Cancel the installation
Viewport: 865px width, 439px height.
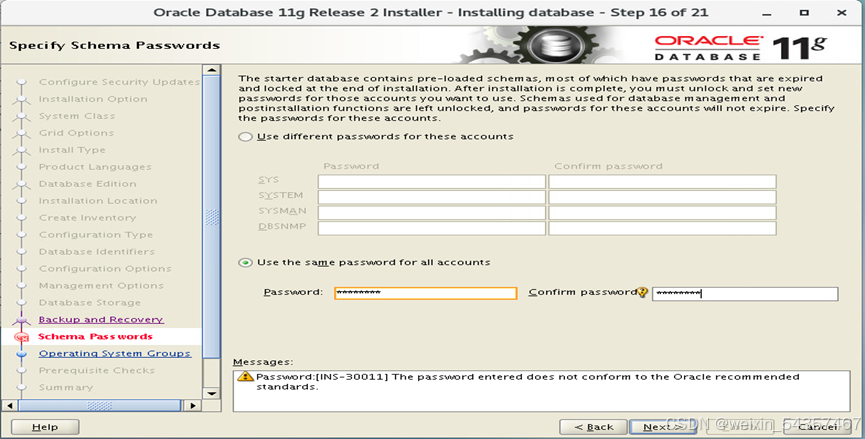pyautogui.click(x=816, y=427)
